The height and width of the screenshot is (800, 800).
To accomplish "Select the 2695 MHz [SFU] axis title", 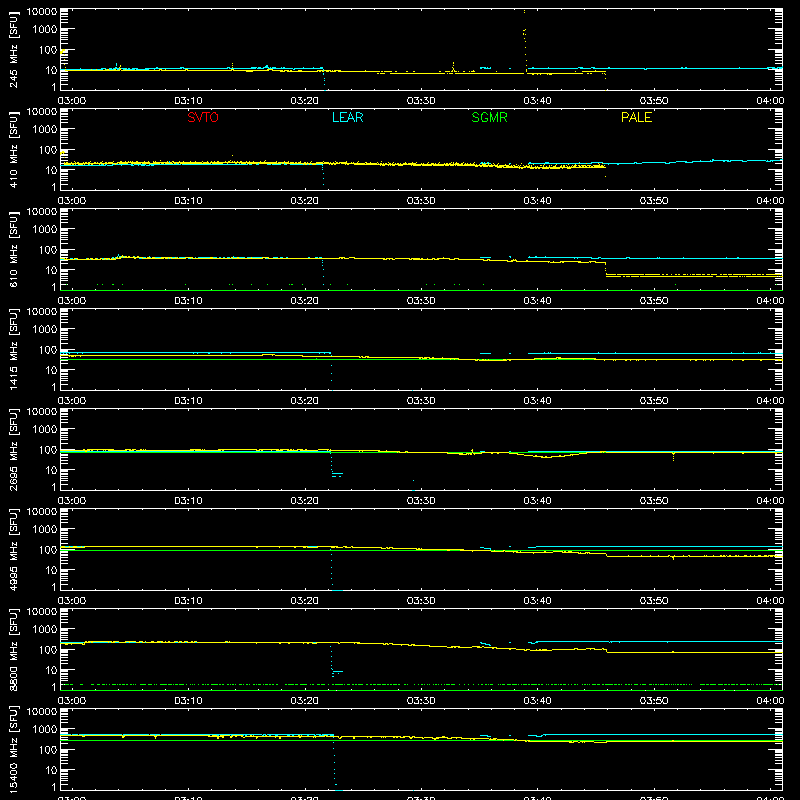I will coord(13,449).
